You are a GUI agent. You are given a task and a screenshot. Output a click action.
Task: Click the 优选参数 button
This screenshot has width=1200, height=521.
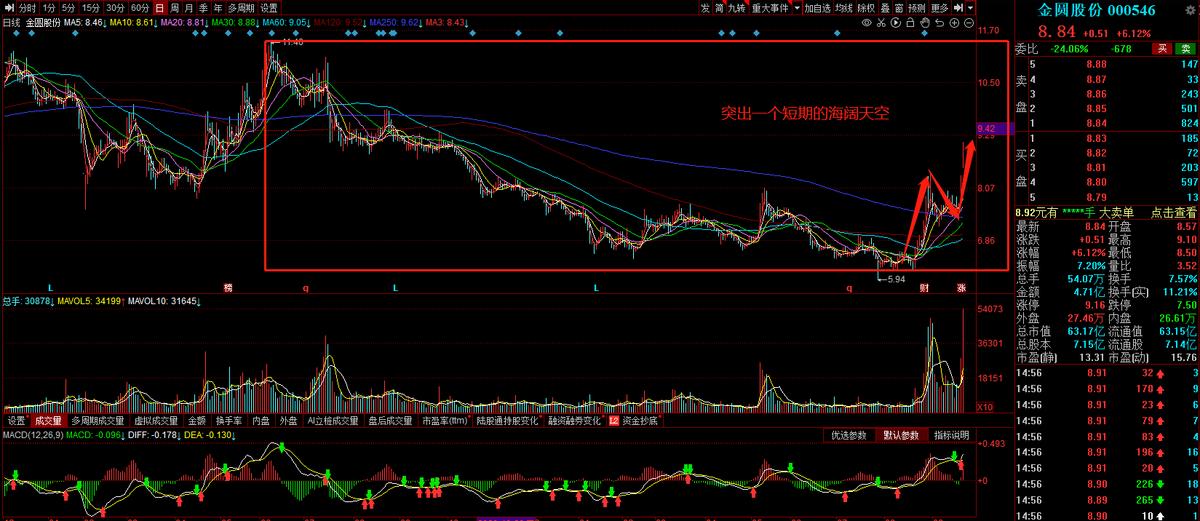(849, 435)
